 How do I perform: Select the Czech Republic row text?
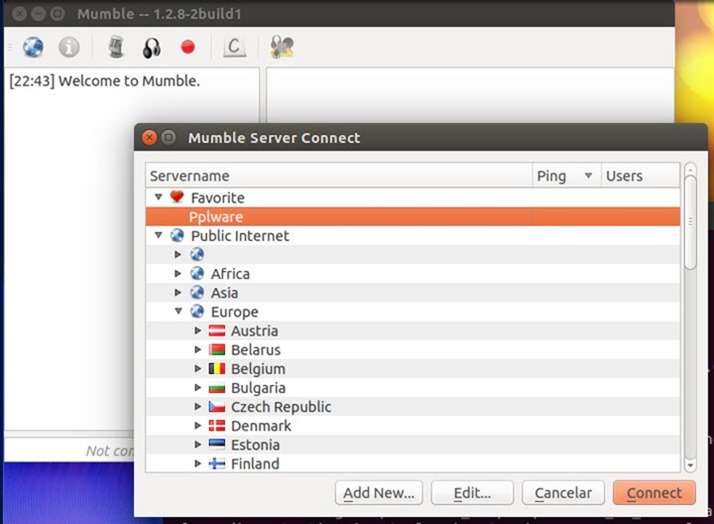coord(281,407)
